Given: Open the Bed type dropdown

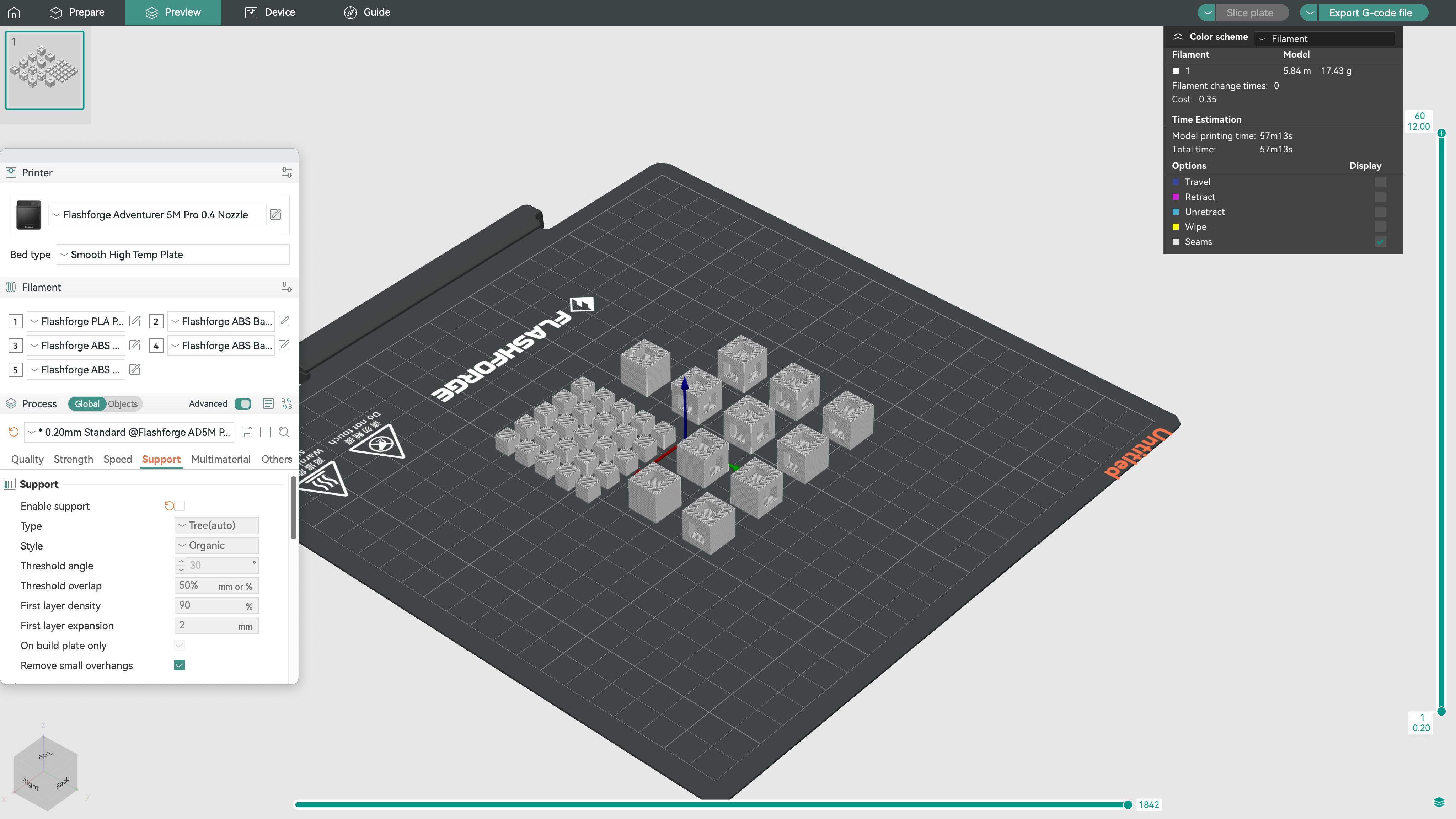Looking at the screenshot, I should coord(173,255).
